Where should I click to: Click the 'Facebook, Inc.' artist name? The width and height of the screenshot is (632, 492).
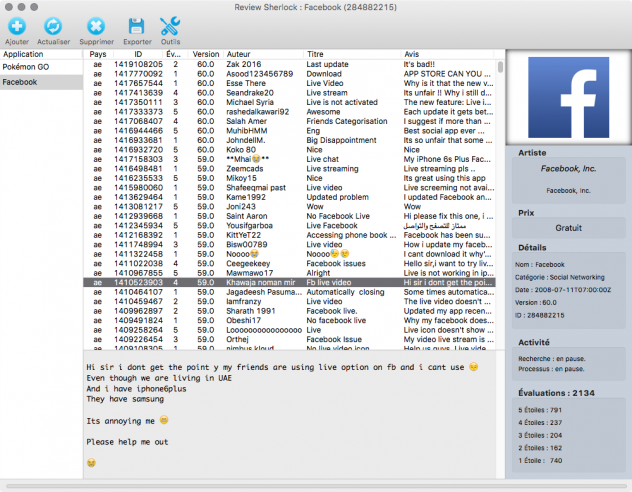pyautogui.click(x=568, y=169)
